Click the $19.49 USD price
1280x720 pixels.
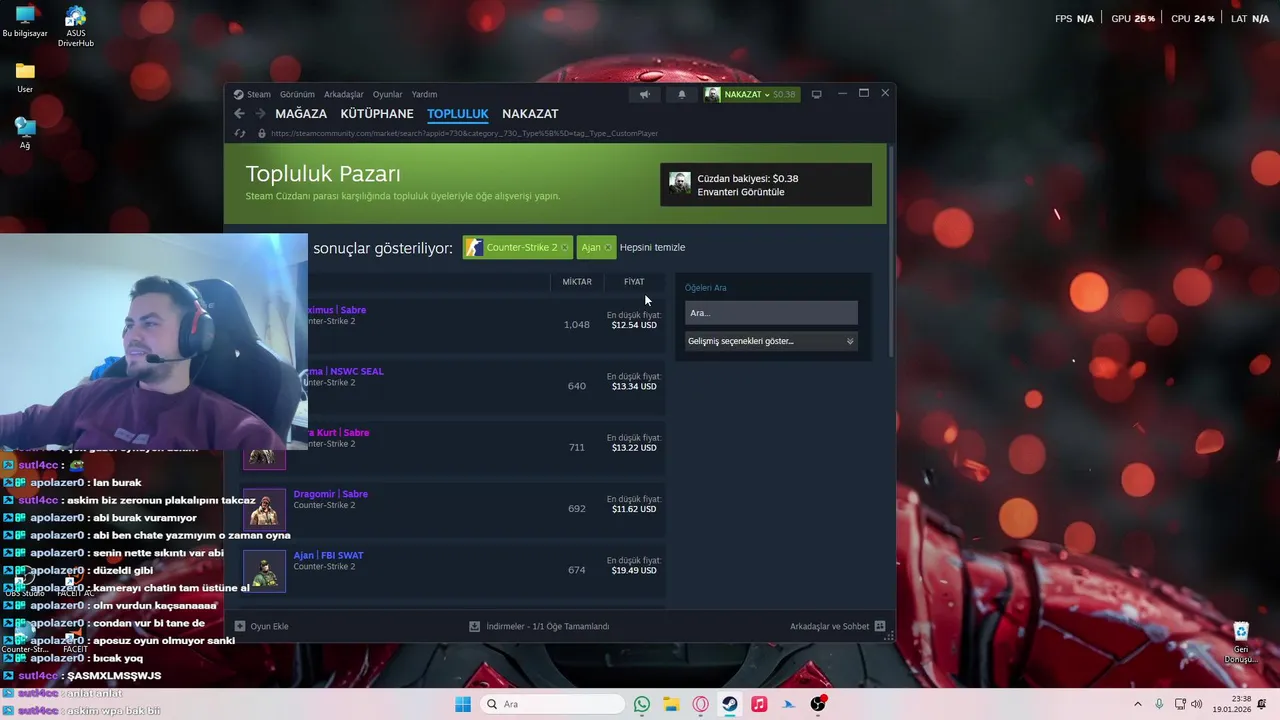pyautogui.click(x=634, y=570)
